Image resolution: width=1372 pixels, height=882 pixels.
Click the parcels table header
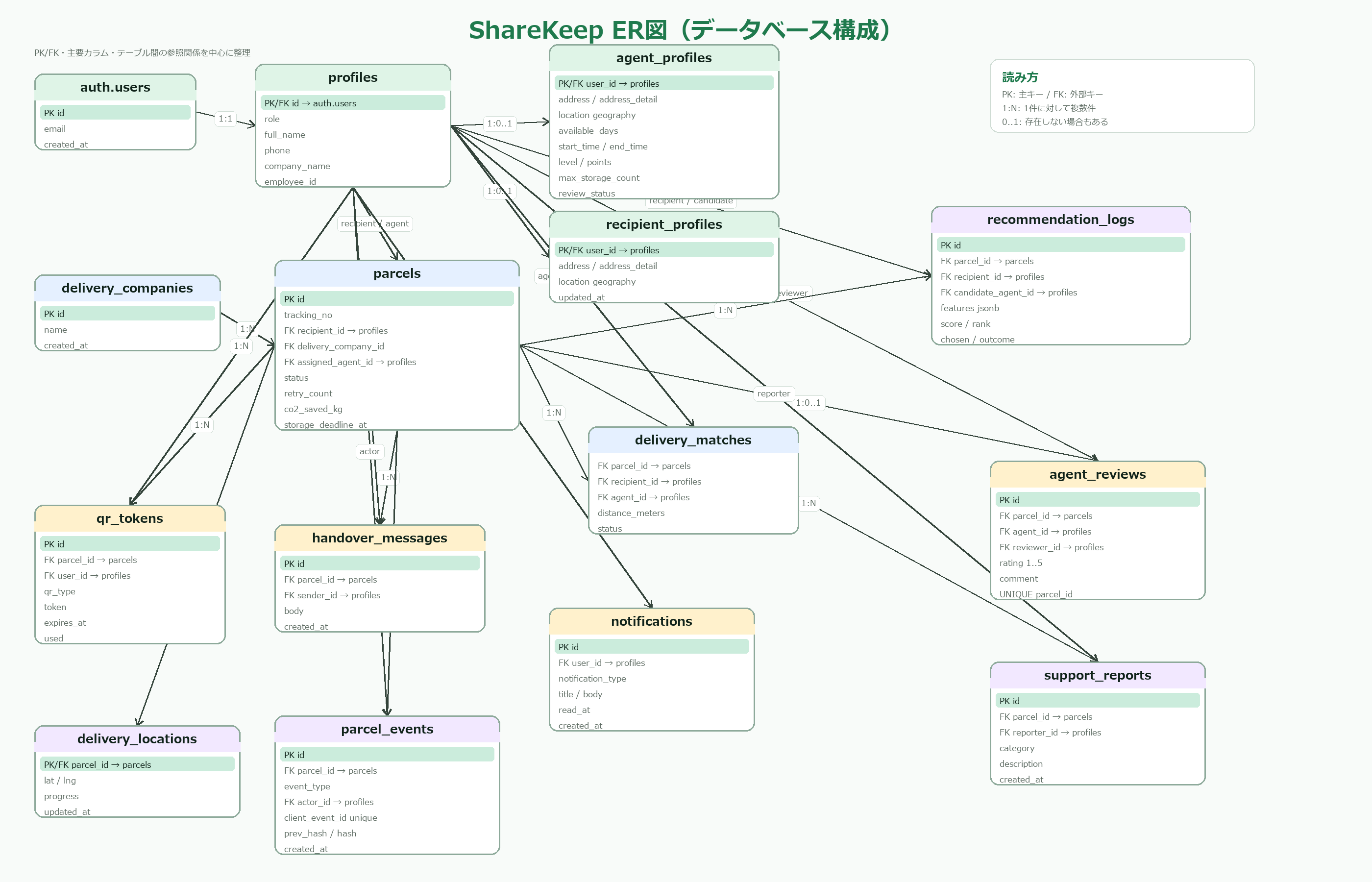pos(397,273)
